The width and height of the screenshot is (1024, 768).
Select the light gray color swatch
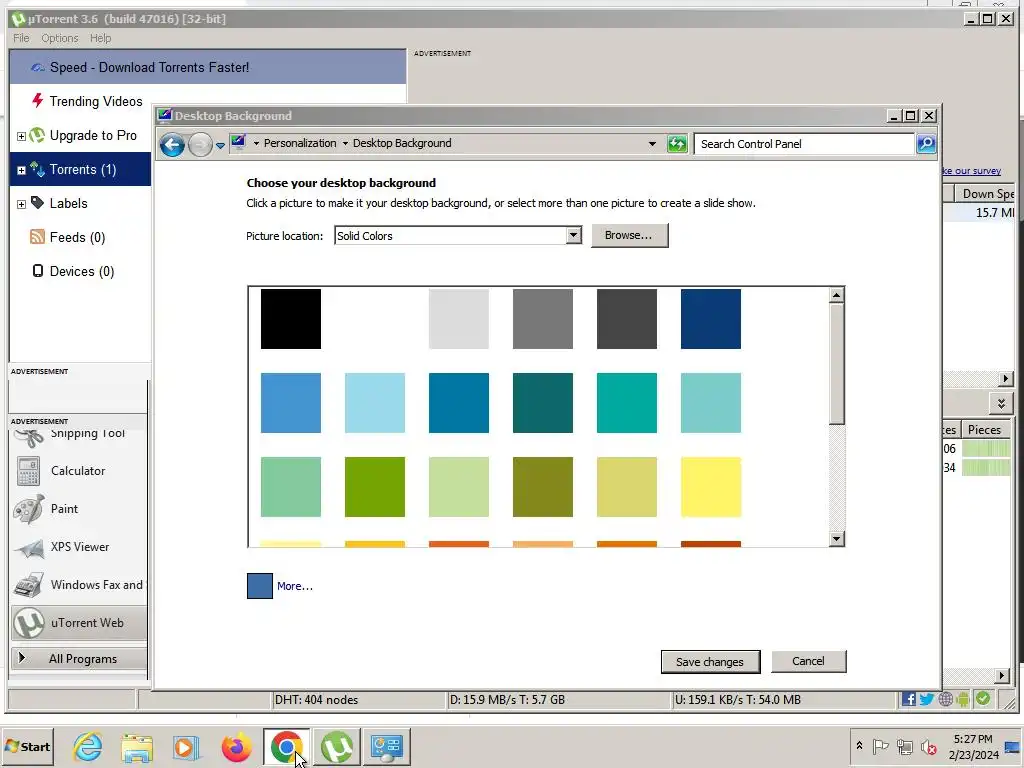pos(458,319)
